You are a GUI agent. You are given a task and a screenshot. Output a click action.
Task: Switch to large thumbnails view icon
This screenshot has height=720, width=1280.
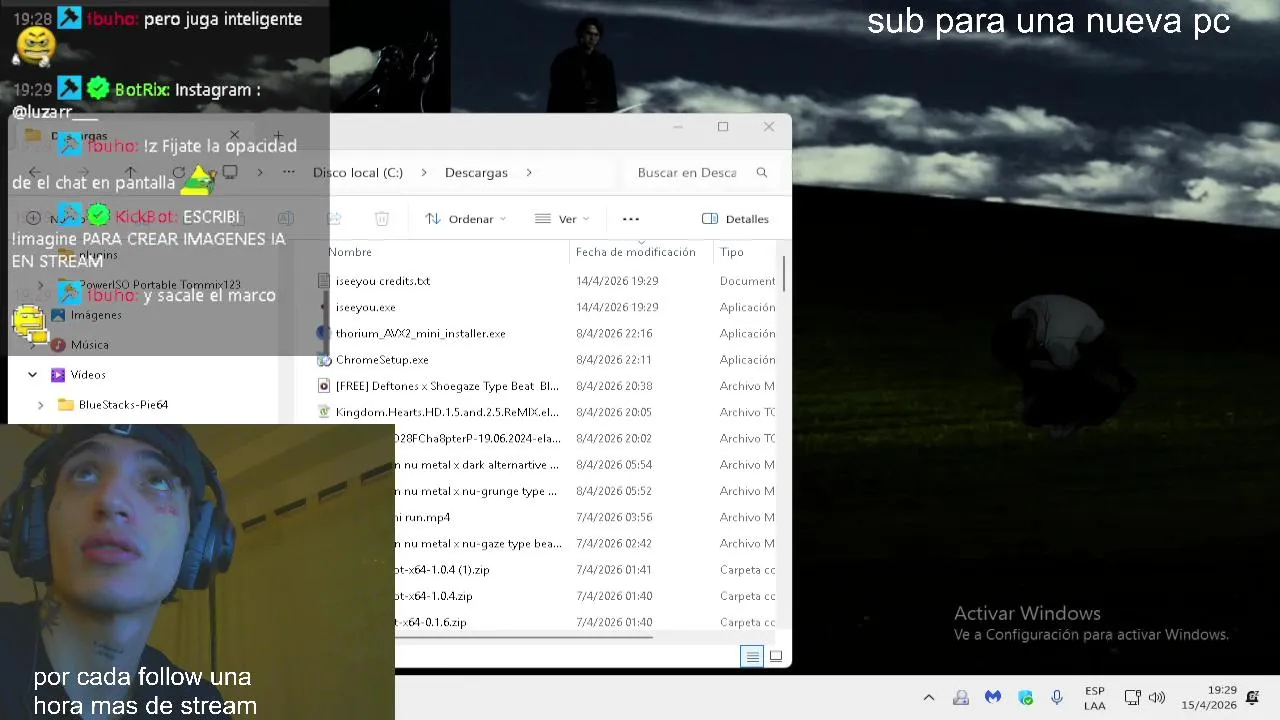[775, 657]
